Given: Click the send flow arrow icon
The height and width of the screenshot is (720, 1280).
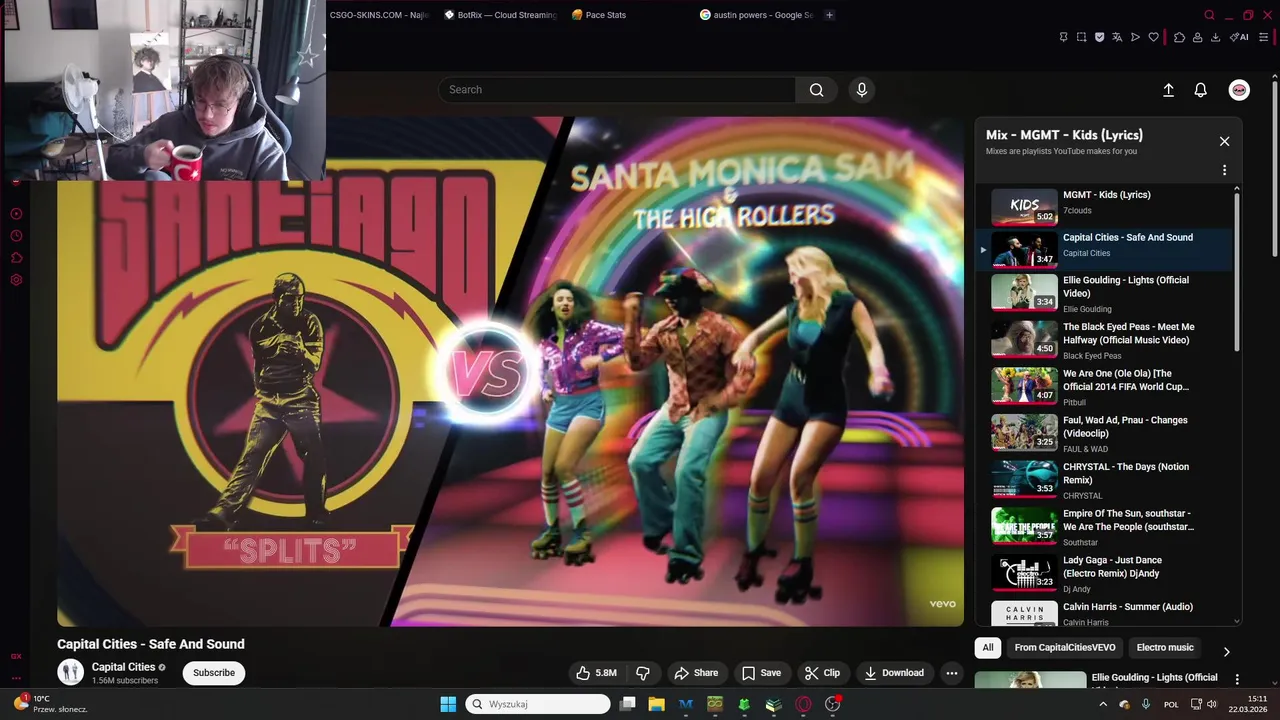Looking at the screenshot, I should point(1135,37).
